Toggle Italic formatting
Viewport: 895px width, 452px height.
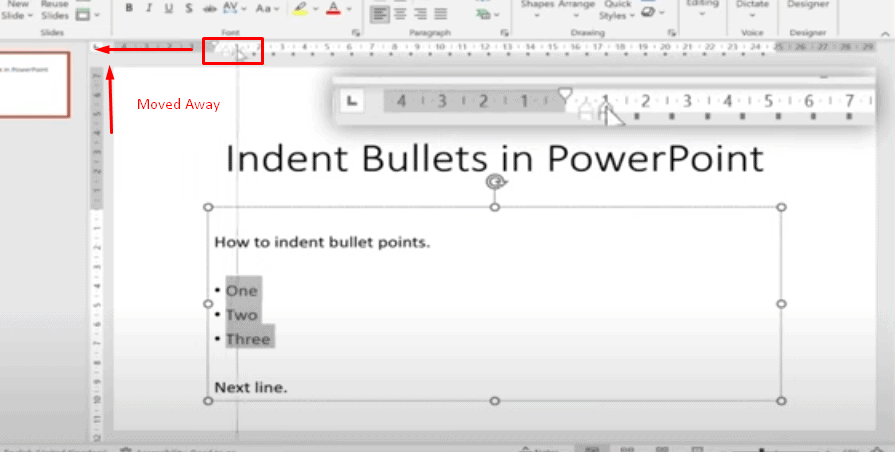pyautogui.click(x=149, y=8)
